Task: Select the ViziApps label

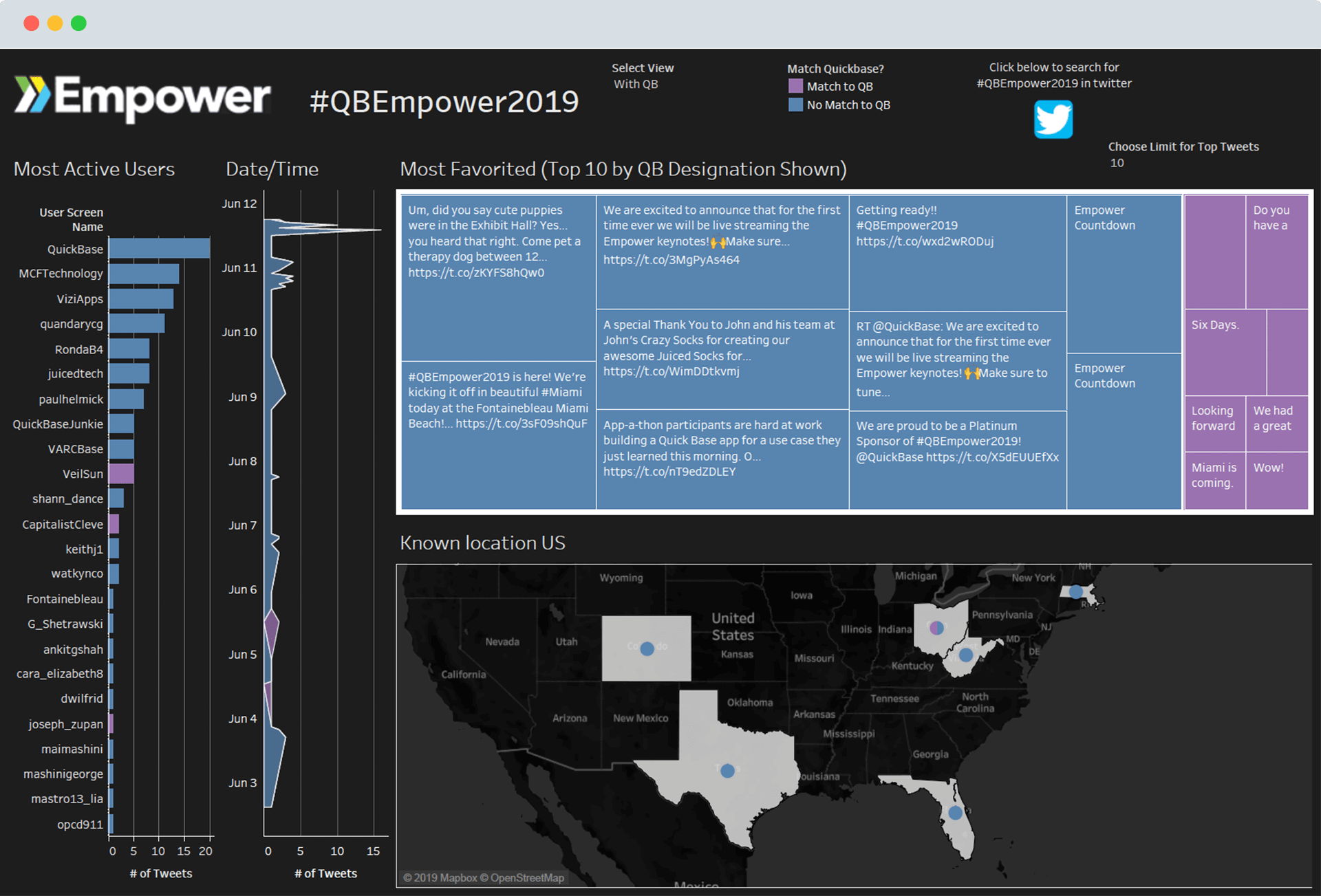Action: 80,299
